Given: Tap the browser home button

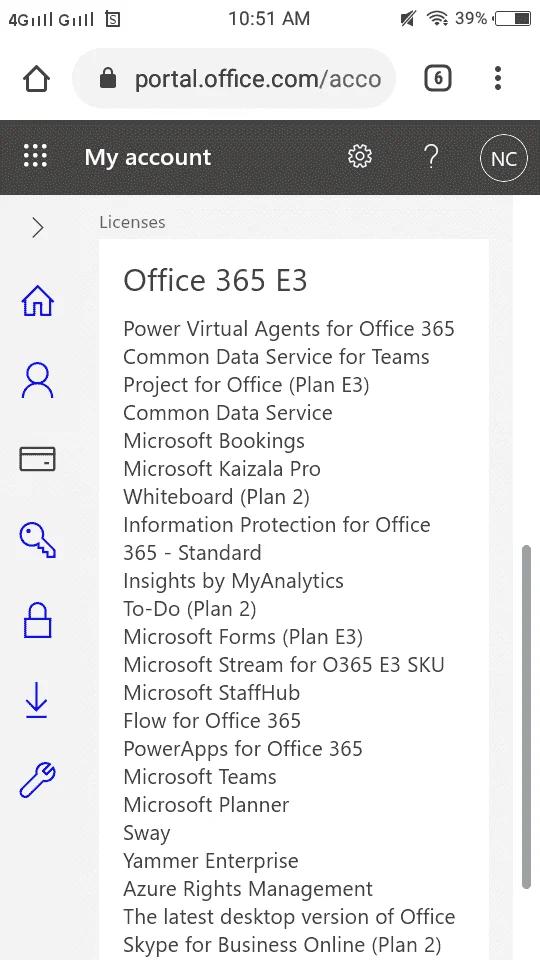Looking at the screenshot, I should 36,78.
